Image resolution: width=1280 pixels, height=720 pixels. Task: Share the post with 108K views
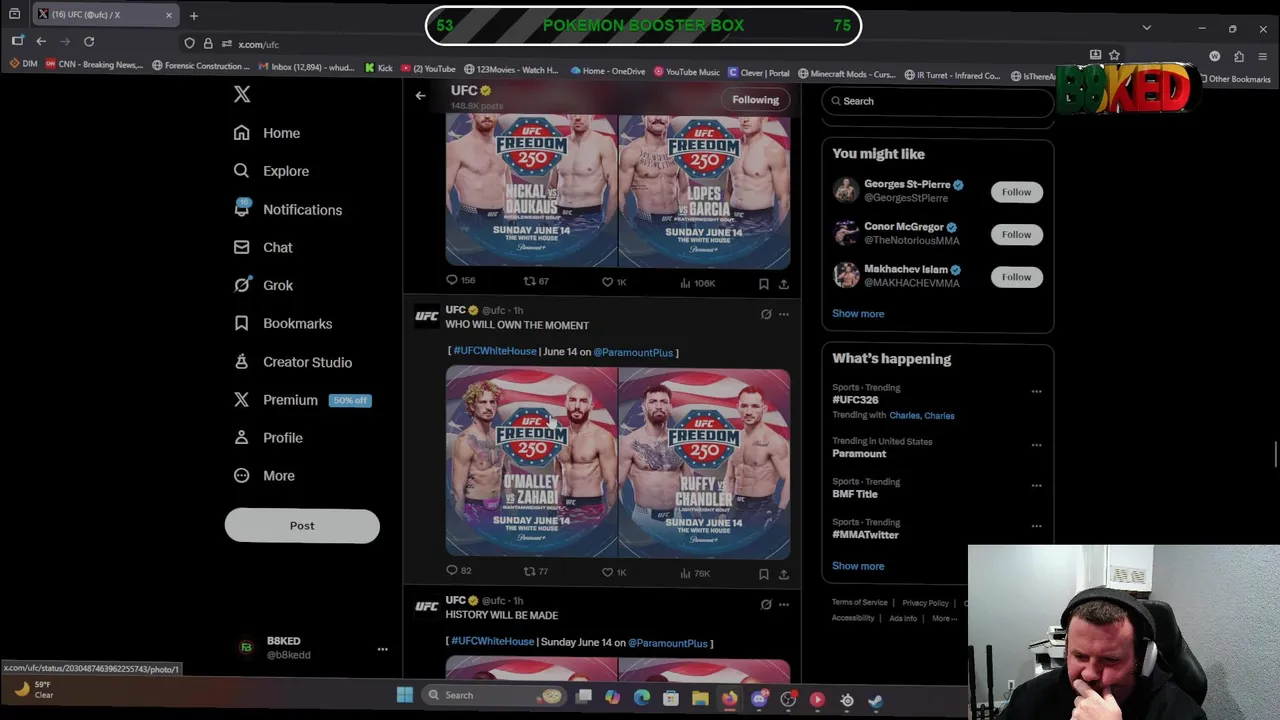(783, 284)
